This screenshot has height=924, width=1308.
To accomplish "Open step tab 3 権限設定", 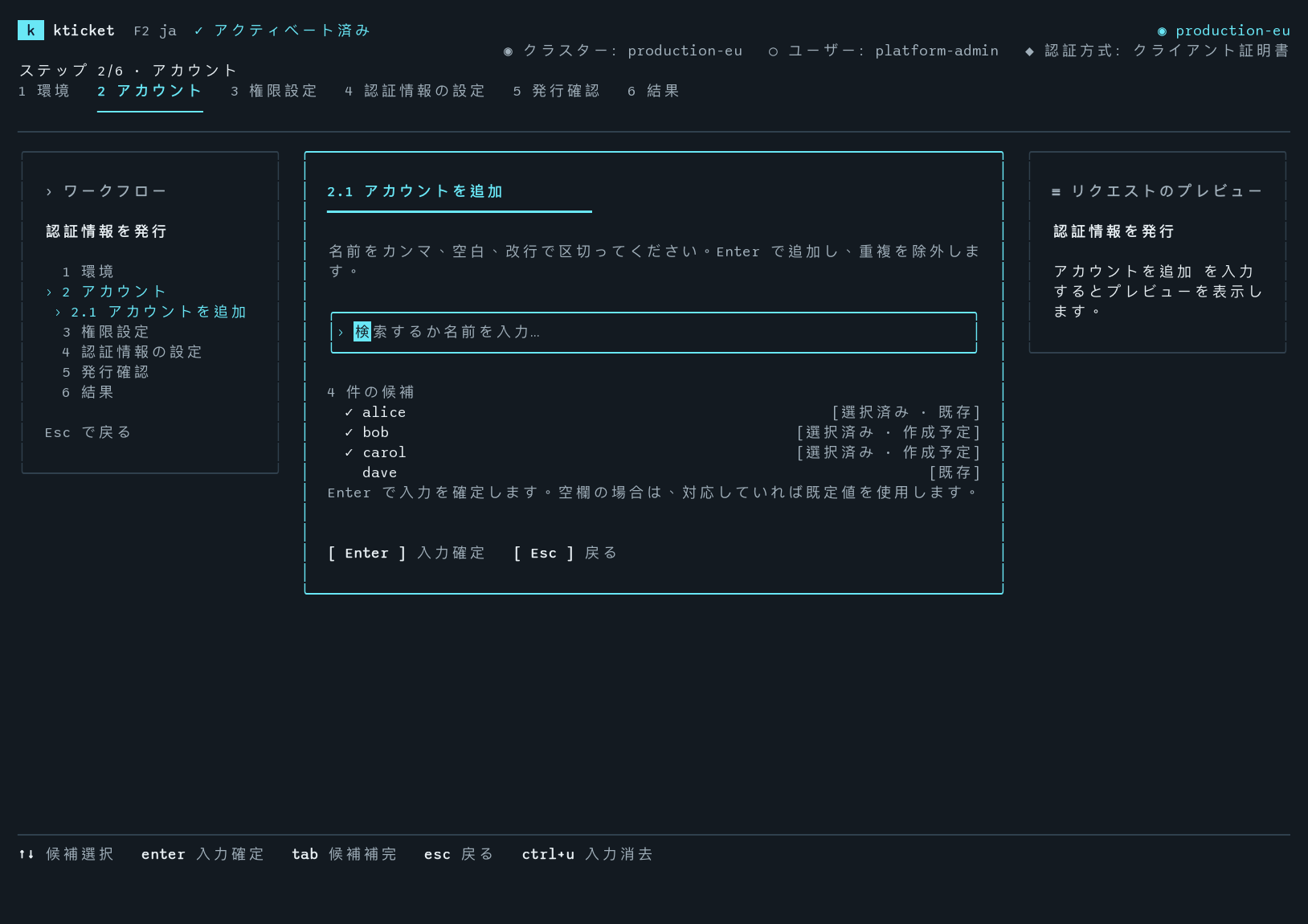I will 274,91.
